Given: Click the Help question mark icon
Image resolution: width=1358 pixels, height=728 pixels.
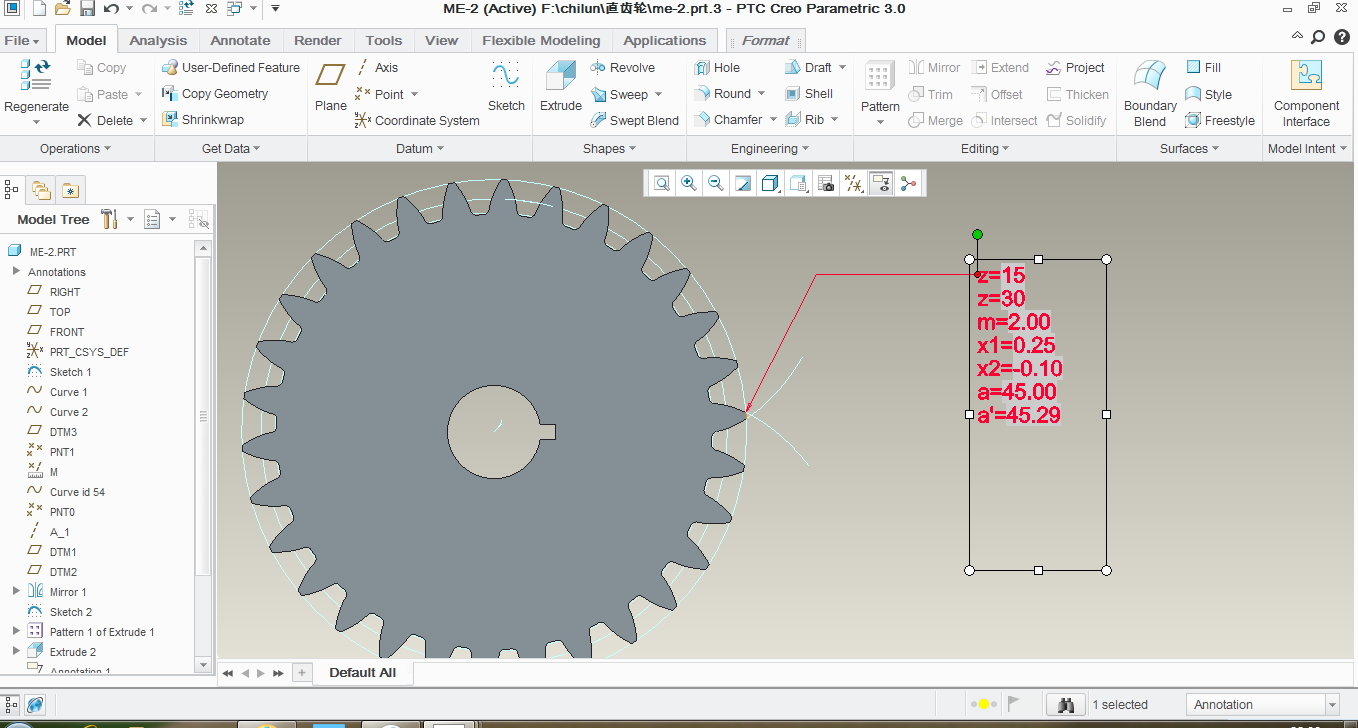Looking at the screenshot, I should (x=1342, y=37).
